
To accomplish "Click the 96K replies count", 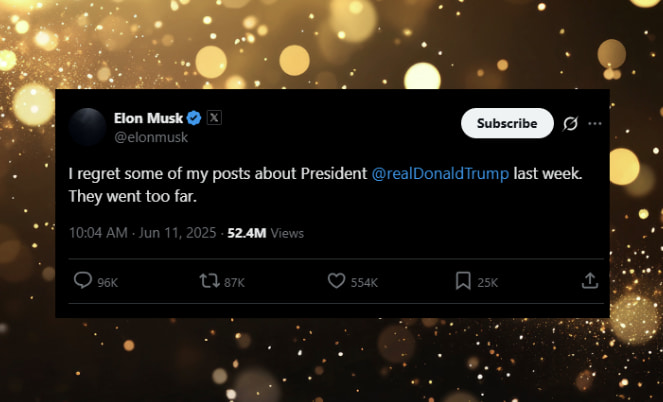I will point(108,282).
